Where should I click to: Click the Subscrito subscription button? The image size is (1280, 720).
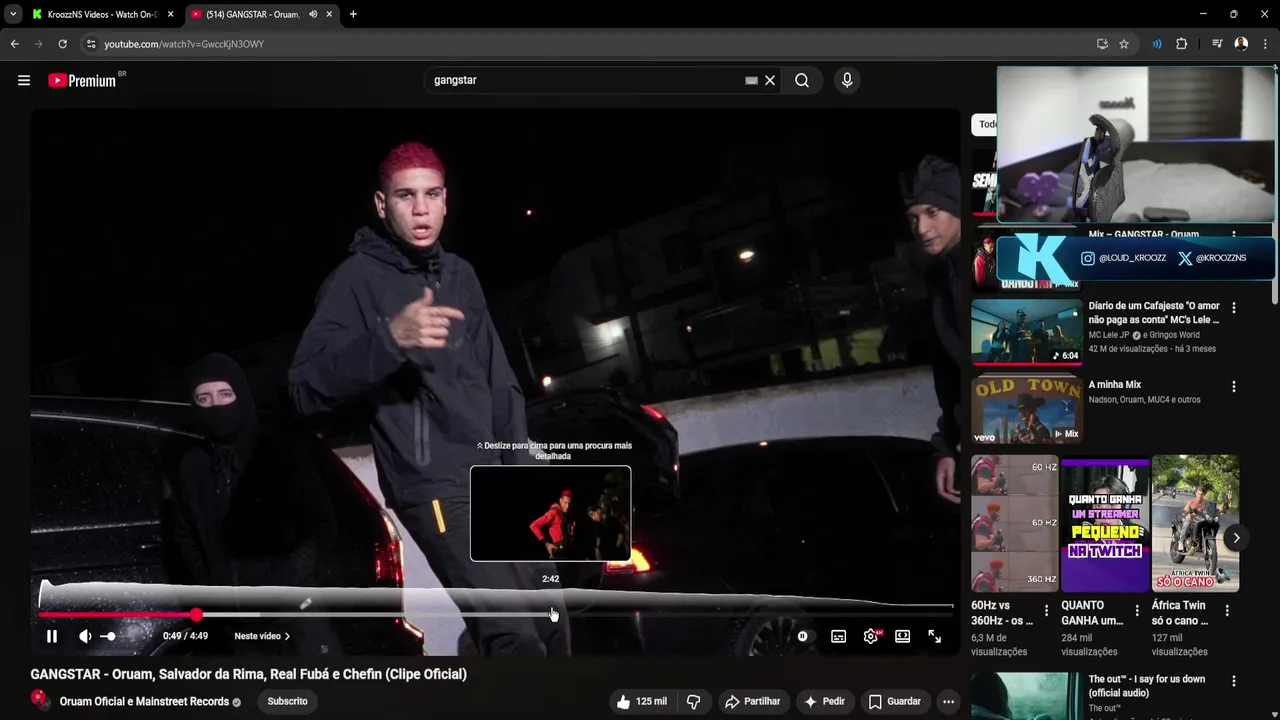click(x=287, y=701)
